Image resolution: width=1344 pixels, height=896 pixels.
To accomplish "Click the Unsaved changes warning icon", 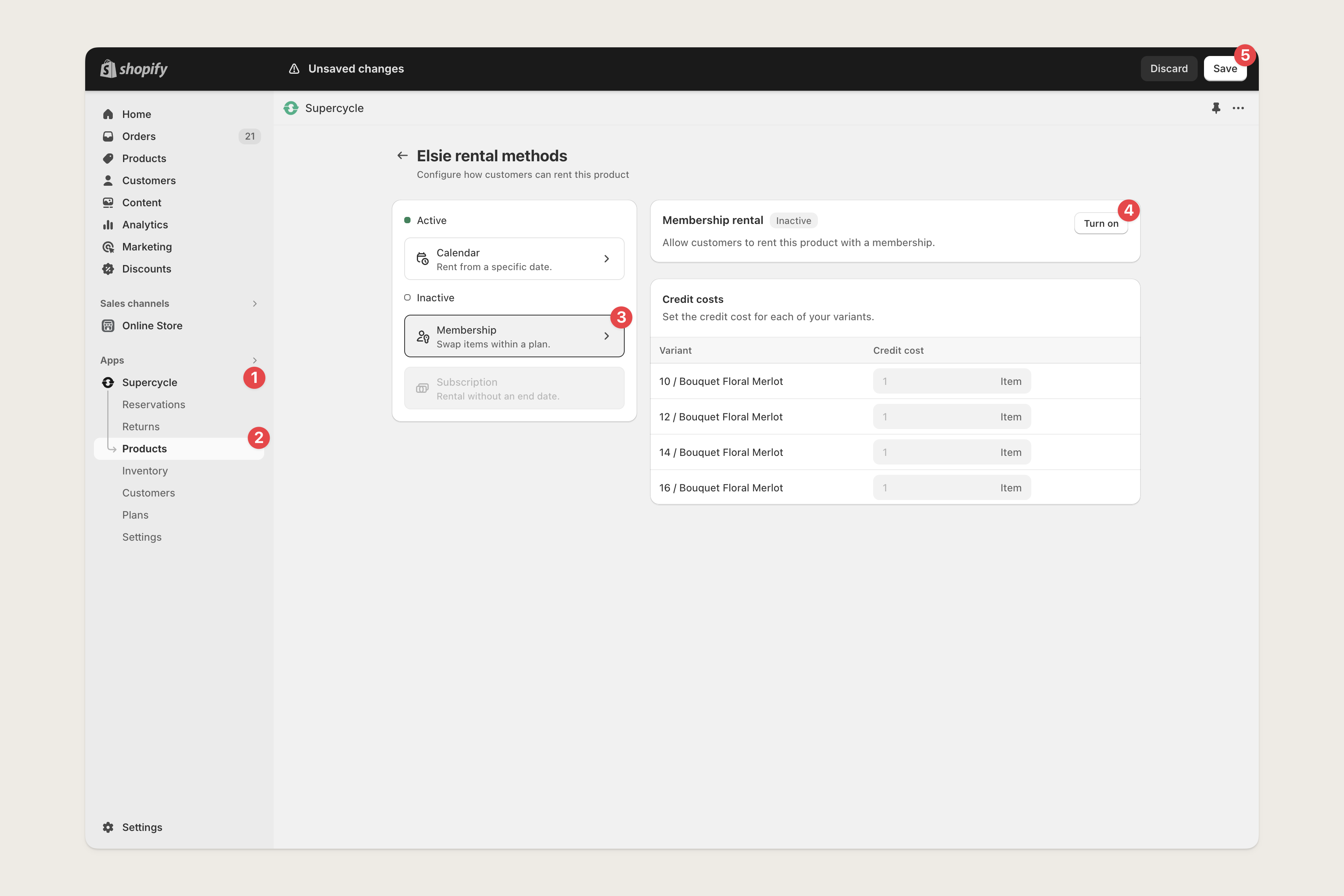I will click(294, 69).
